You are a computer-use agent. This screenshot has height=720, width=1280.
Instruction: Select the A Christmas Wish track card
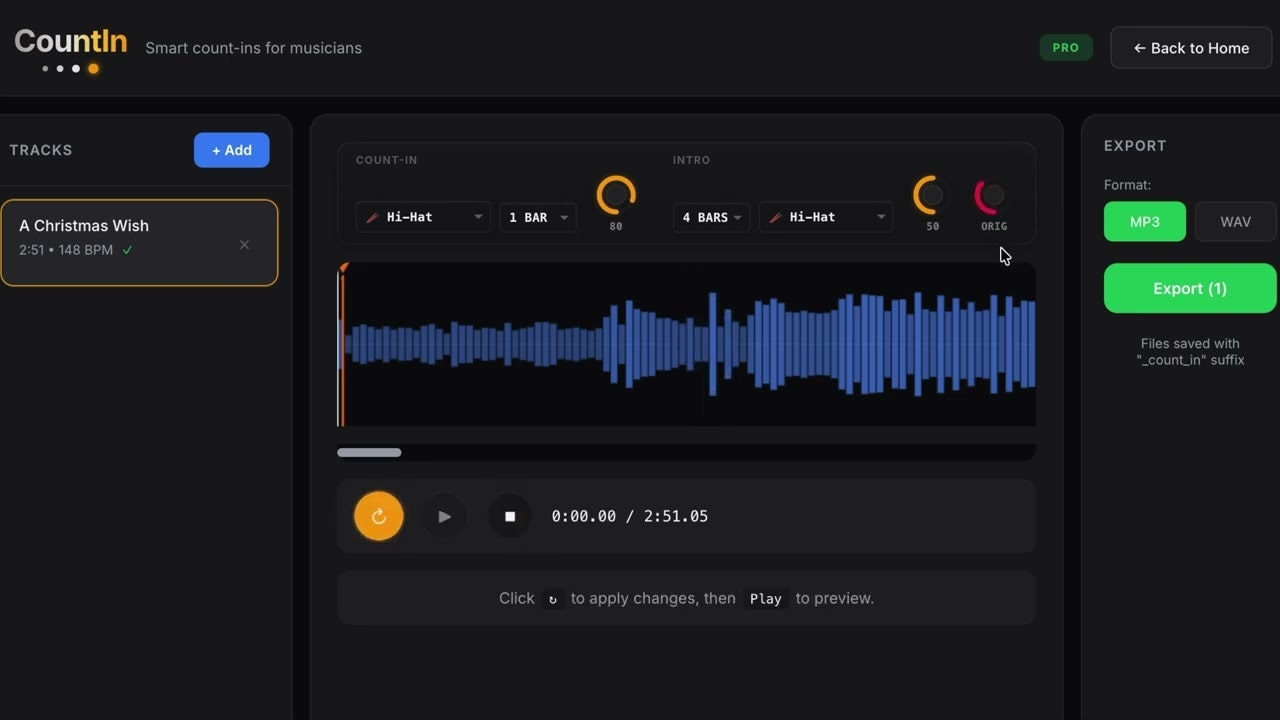[139, 243]
